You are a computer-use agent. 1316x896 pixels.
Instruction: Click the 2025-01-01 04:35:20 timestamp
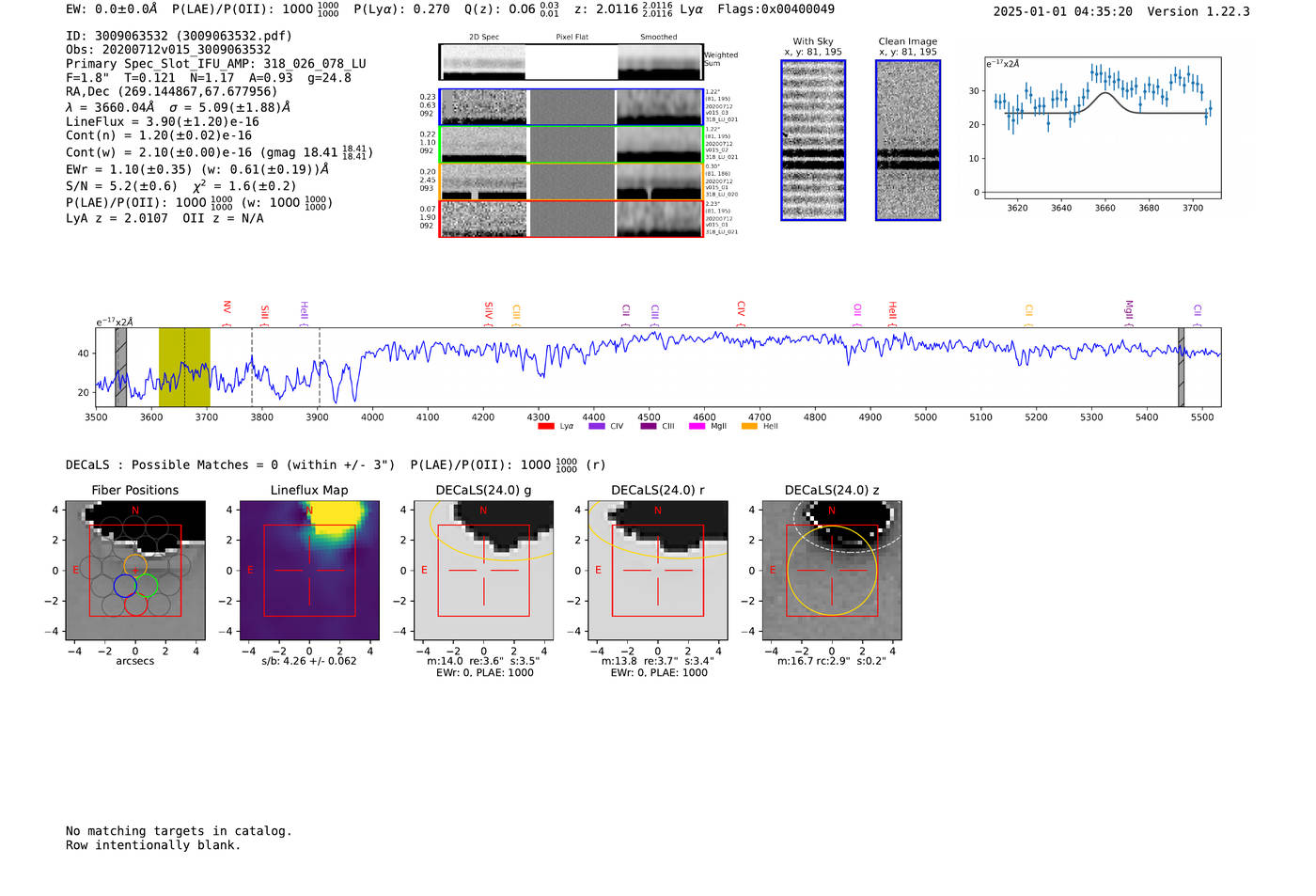[1063, 11]
